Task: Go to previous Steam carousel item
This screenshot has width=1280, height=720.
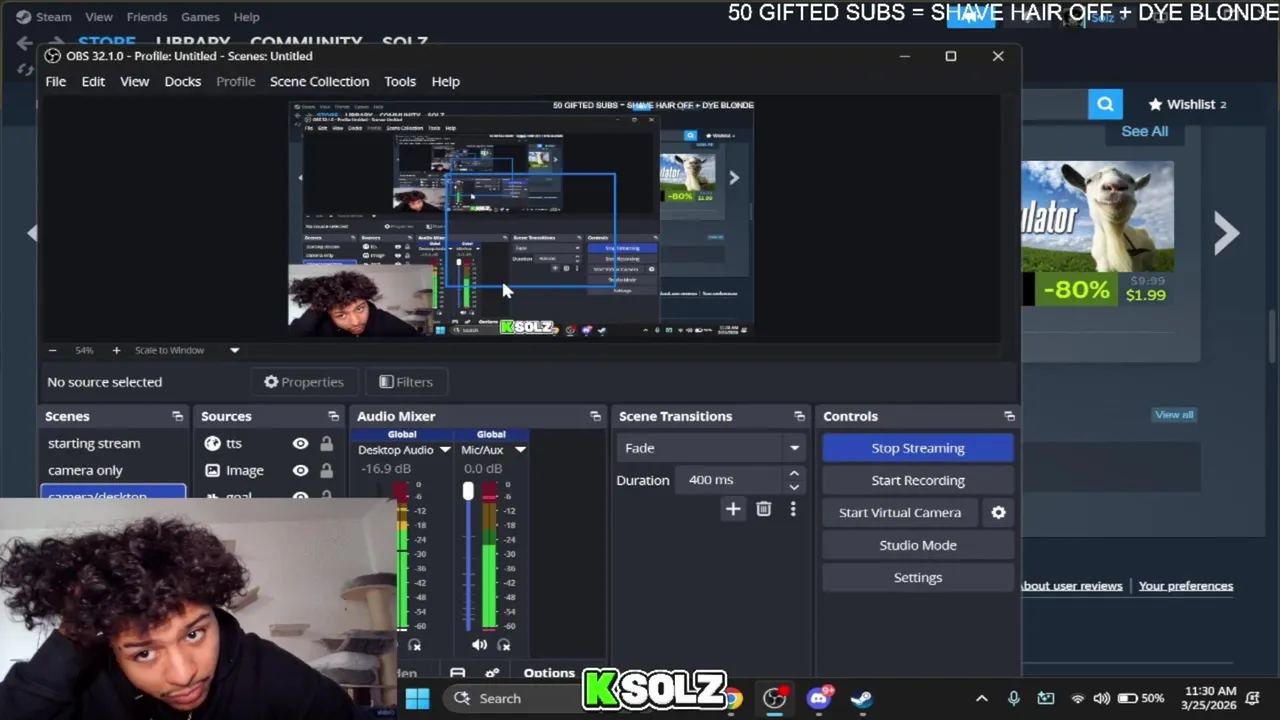Action: click(32, 233)
